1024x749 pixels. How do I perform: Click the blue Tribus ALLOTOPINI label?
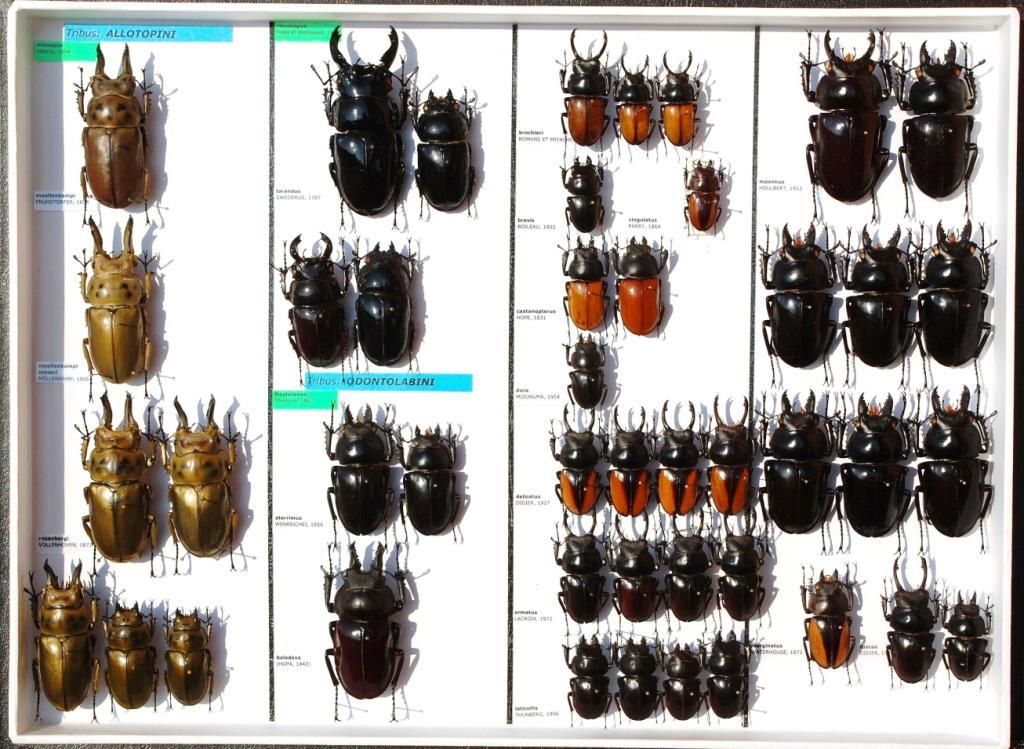[x=147, y=33]
